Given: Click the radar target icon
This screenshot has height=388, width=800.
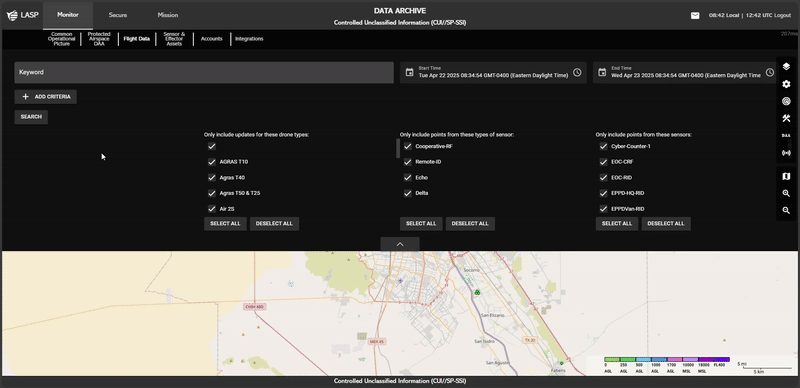Looking at the screenshot, I should point(786,101).
